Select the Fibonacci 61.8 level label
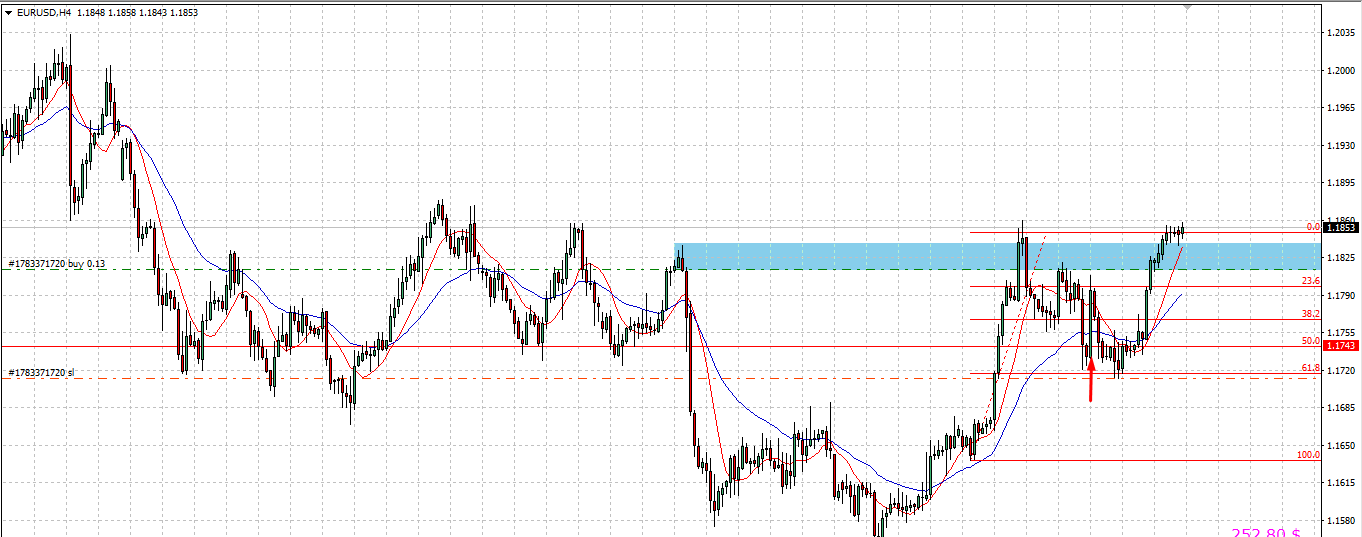Screen dimensions: 1362x537 1311,369
